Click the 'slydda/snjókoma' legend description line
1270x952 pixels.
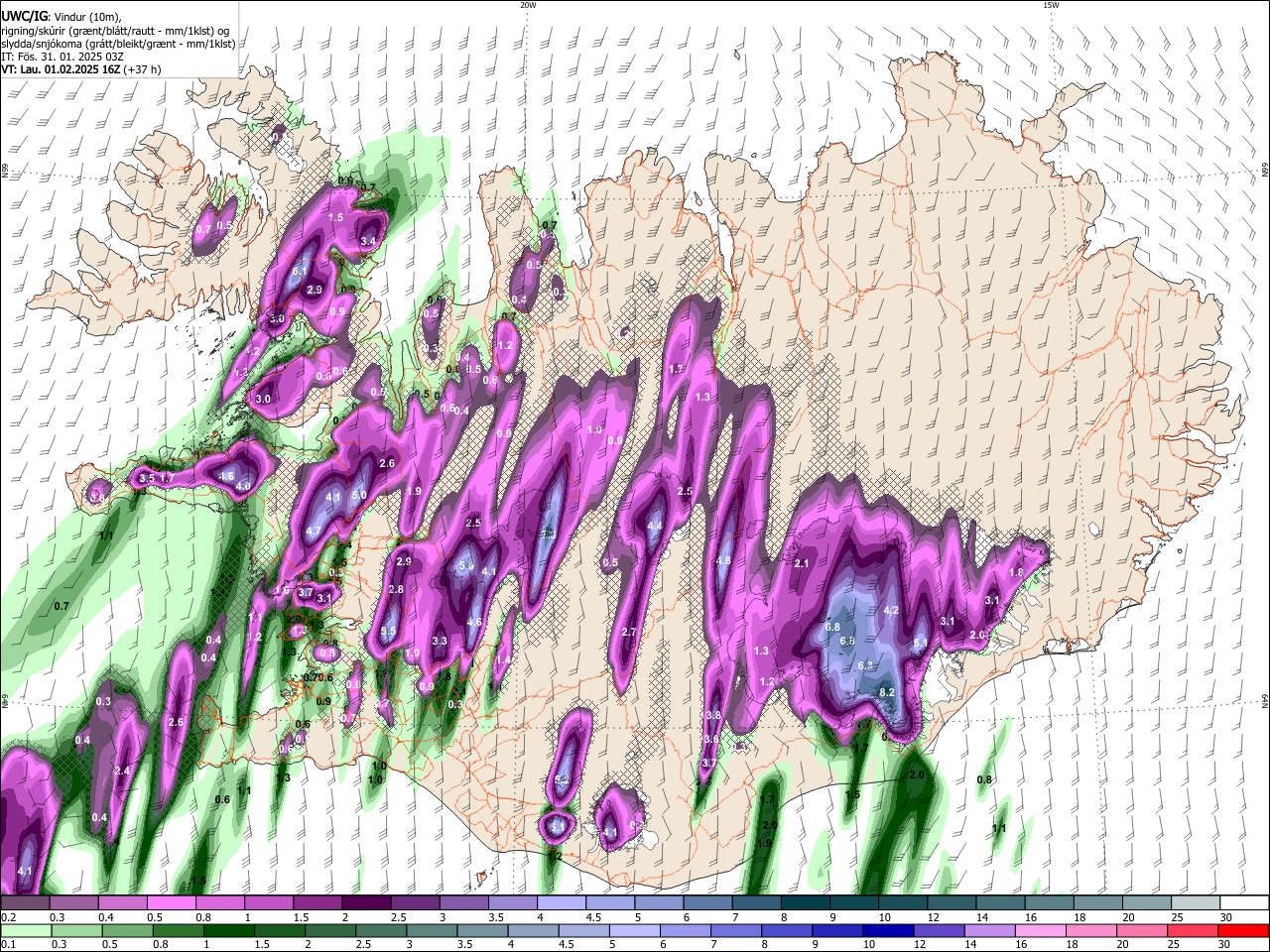118,44
